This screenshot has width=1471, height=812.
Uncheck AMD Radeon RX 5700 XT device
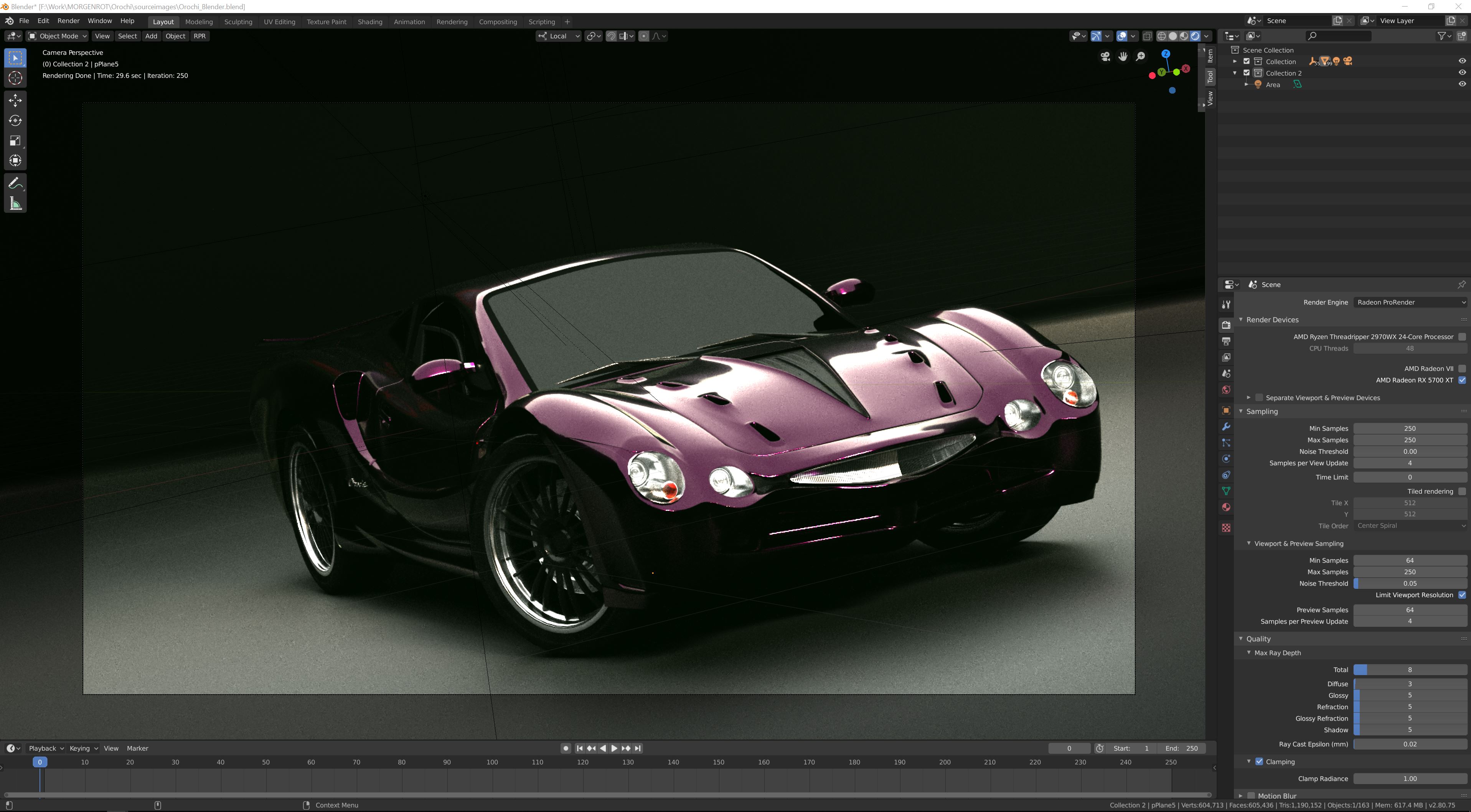[1462, 380]
